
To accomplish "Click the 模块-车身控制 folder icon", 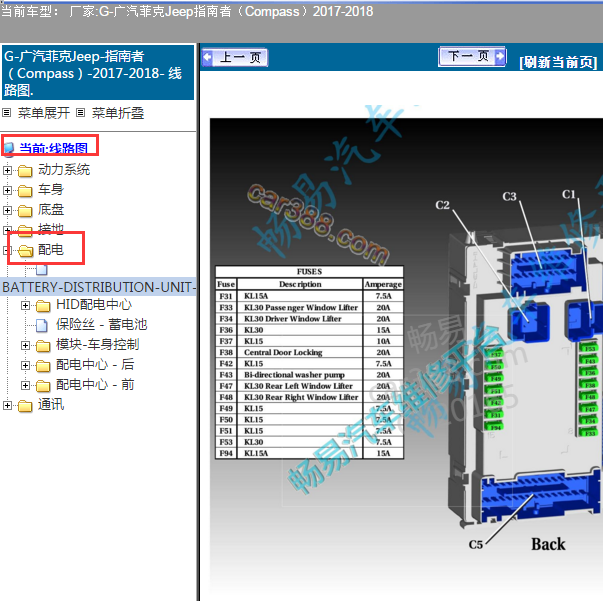I will point(43,346).
